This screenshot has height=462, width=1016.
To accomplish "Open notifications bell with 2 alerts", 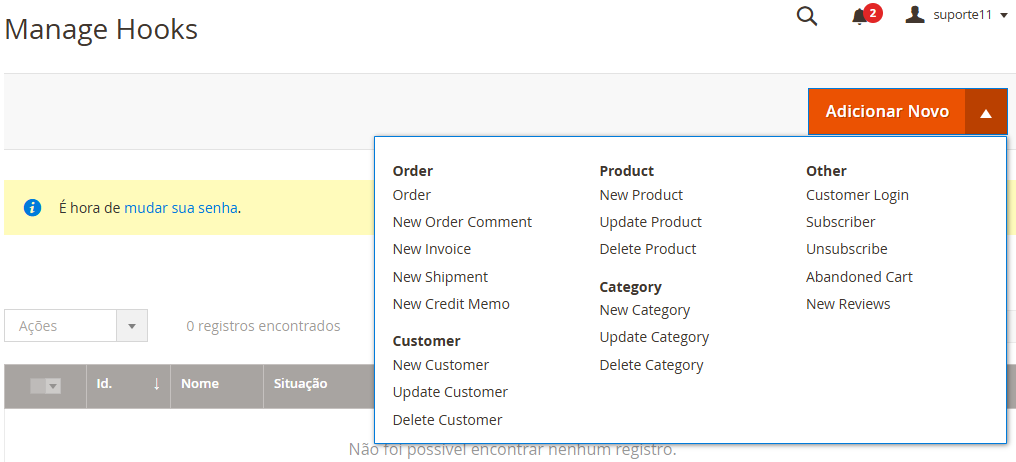I will coord(860,16).
